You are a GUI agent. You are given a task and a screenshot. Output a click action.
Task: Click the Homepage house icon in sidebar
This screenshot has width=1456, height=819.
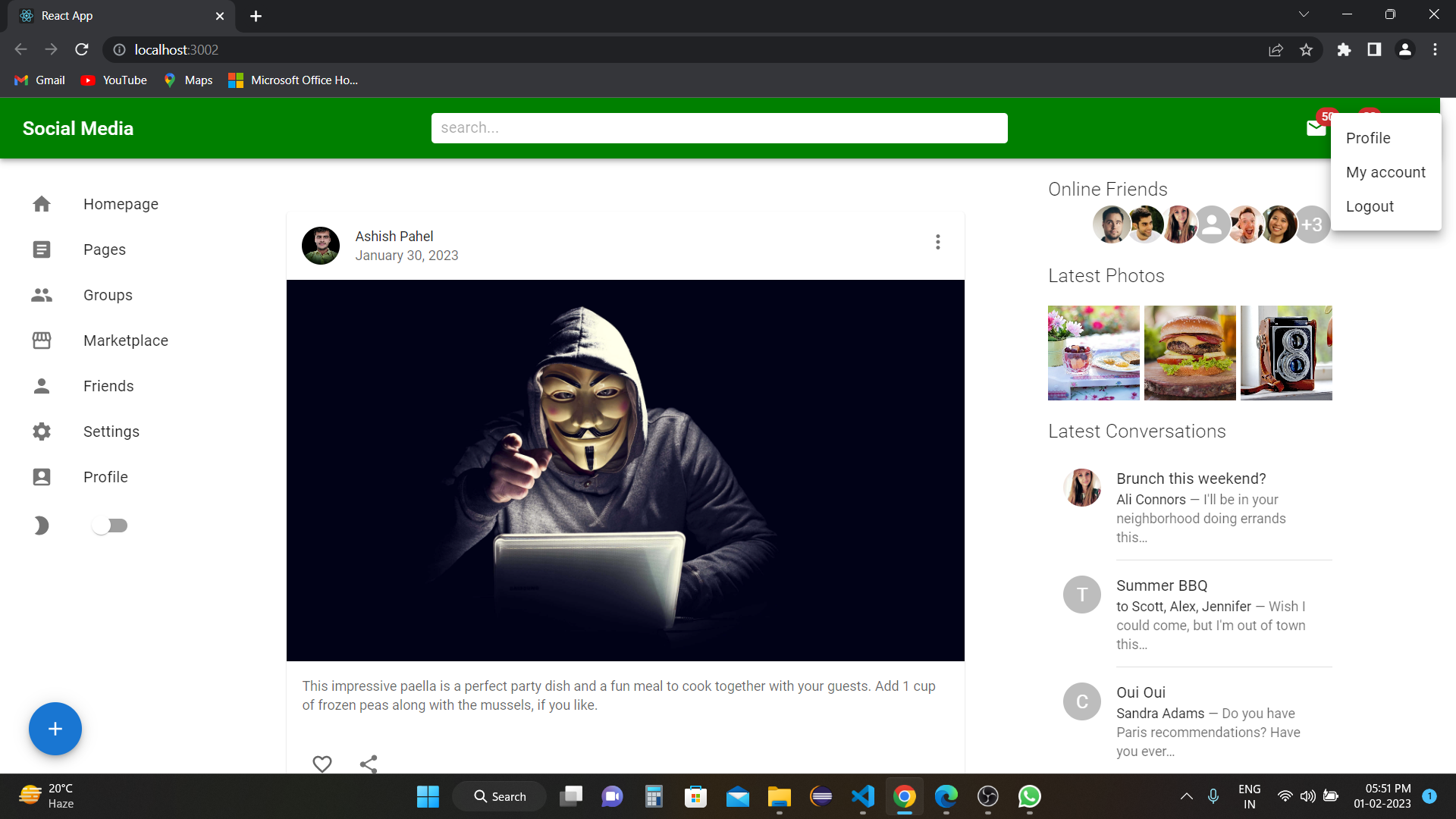coord(42,204)
